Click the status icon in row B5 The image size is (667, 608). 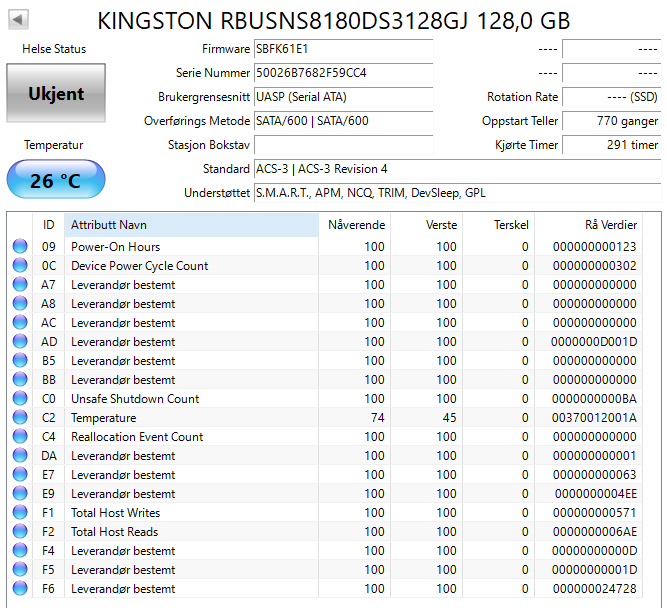20,360
